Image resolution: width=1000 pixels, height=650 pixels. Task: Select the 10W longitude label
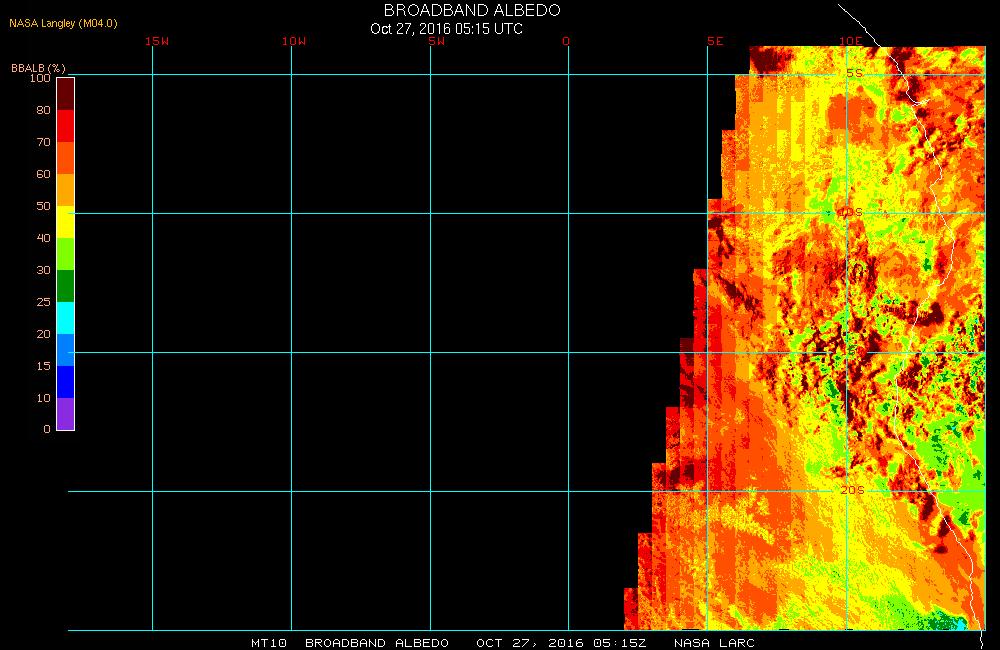pos(294,41)
